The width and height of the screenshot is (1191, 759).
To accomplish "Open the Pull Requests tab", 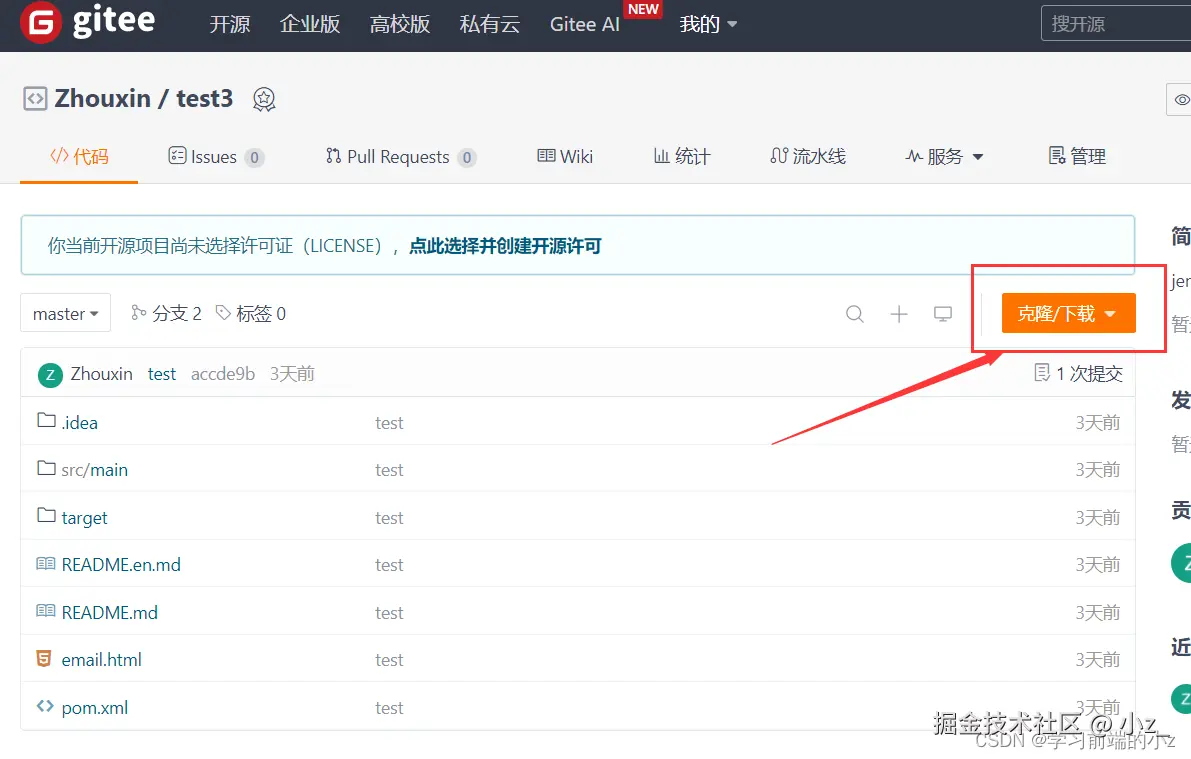I will coord(400,157).
